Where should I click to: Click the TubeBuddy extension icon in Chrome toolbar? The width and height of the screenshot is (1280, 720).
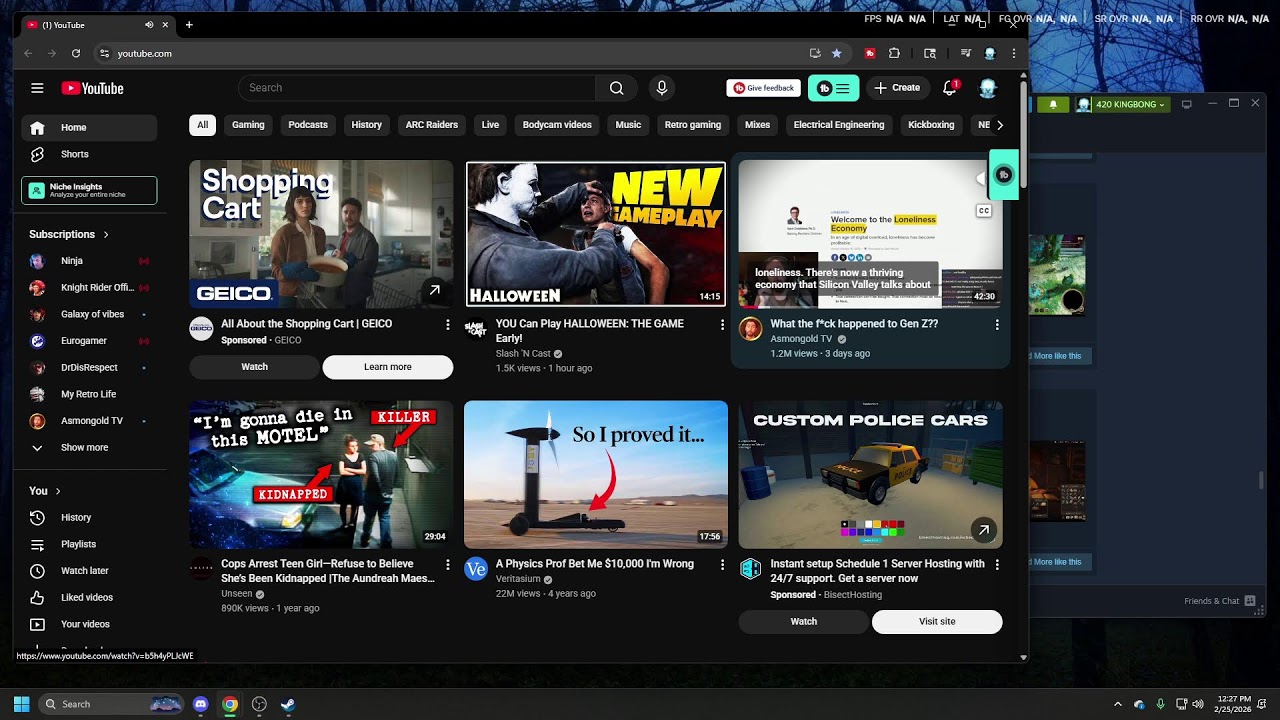point(870,53)
